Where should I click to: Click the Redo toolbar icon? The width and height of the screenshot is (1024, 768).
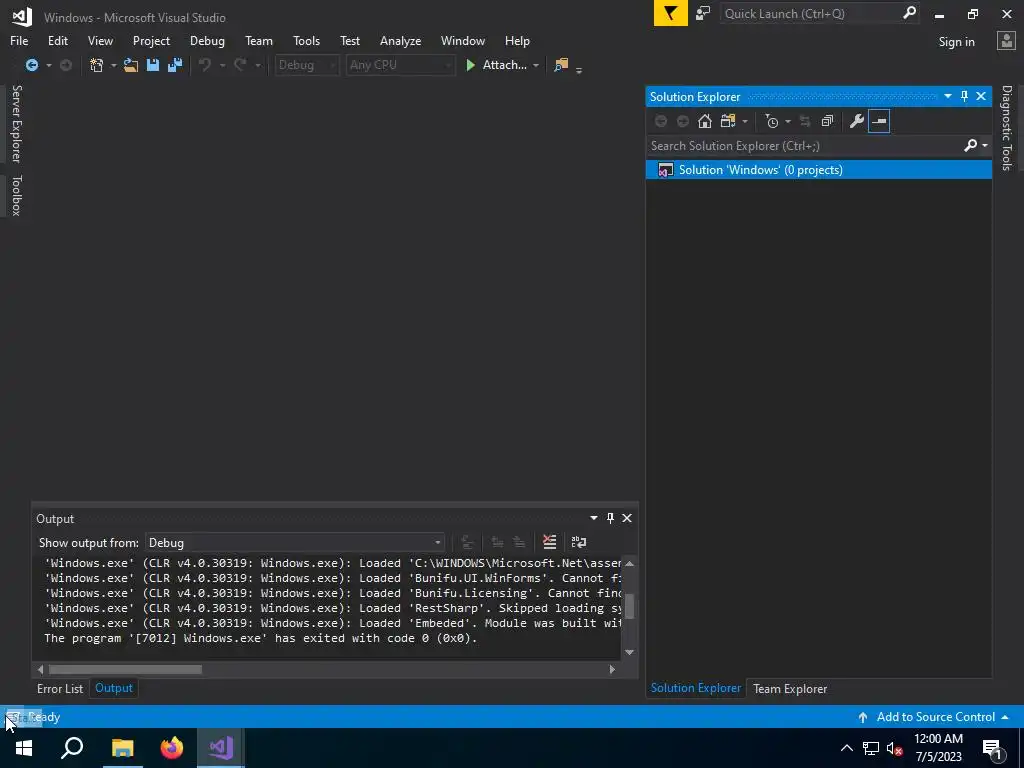(240, 65)
